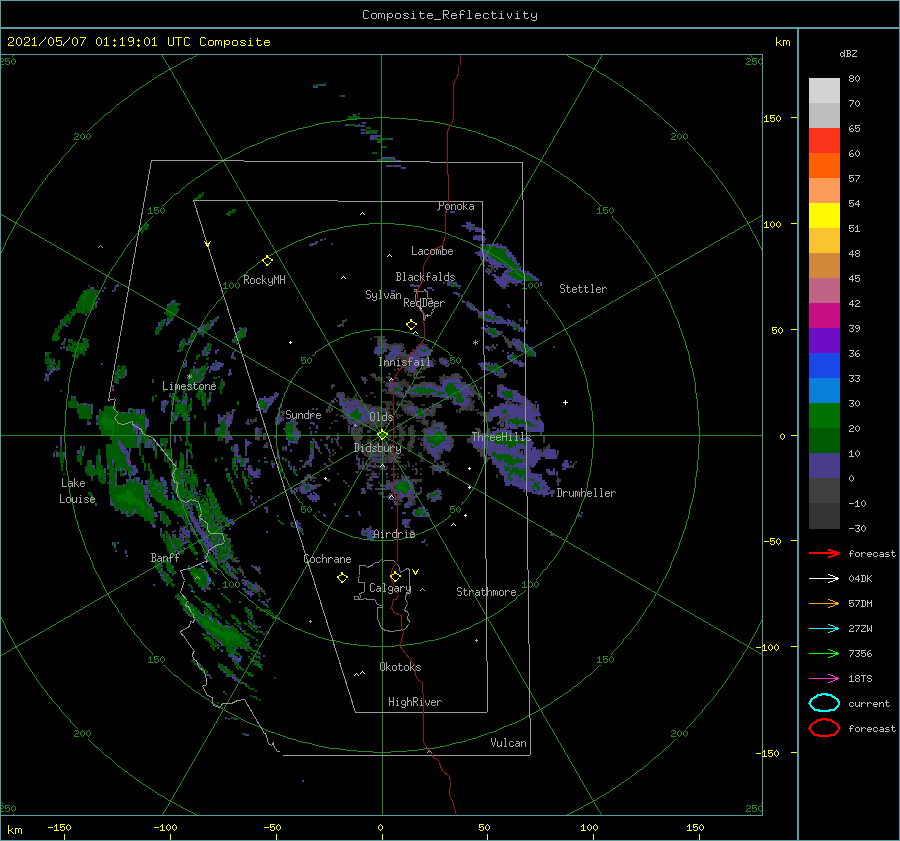The width and height of the screenshot is (900, 841).
Task: Click the 0 dBZ purple color swatch
Action: click(x=824, y=465)
